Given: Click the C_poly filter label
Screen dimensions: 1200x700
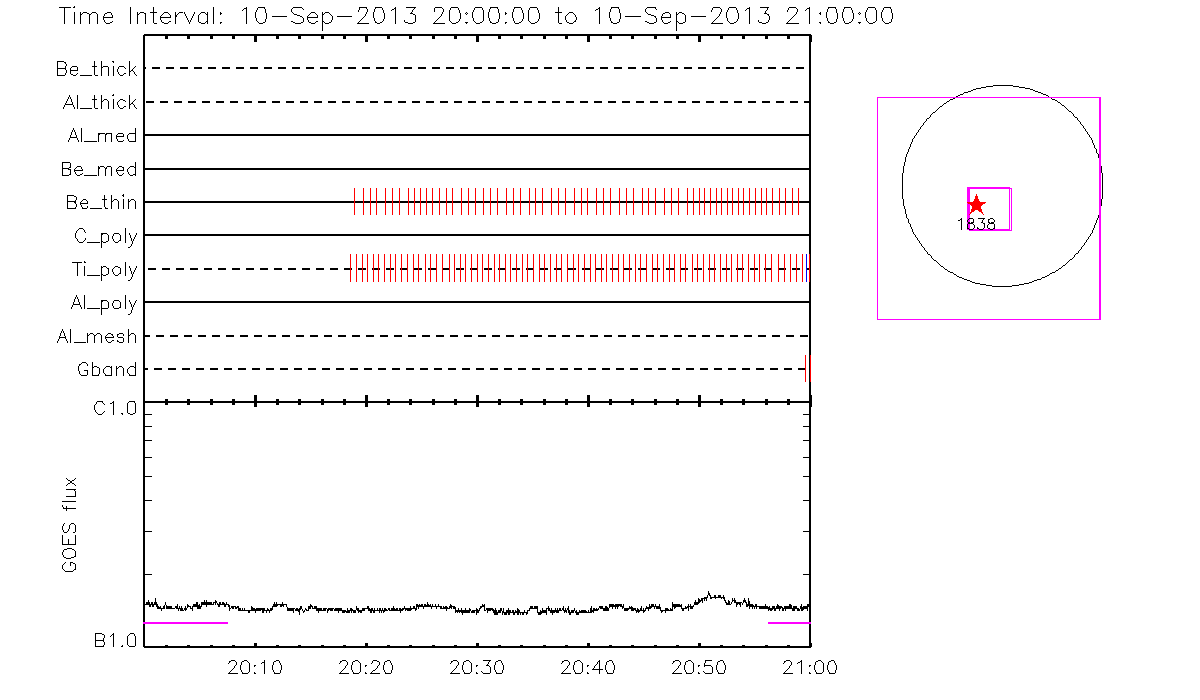Looking at the screenshot, I should (x=105, y=237).
